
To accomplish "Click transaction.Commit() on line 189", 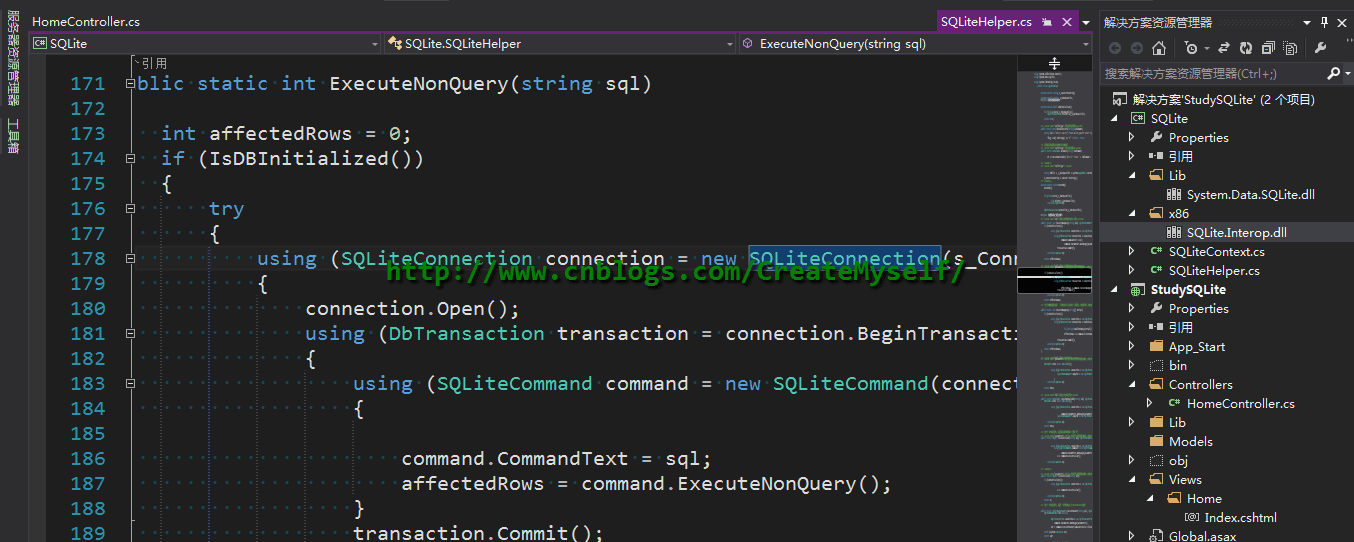I will click(x=478, y=533).
